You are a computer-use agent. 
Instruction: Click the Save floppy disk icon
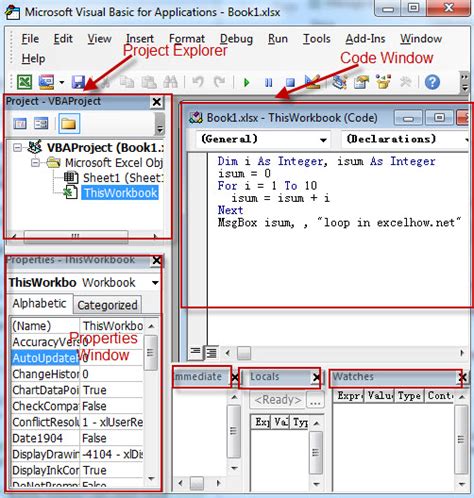79,82
